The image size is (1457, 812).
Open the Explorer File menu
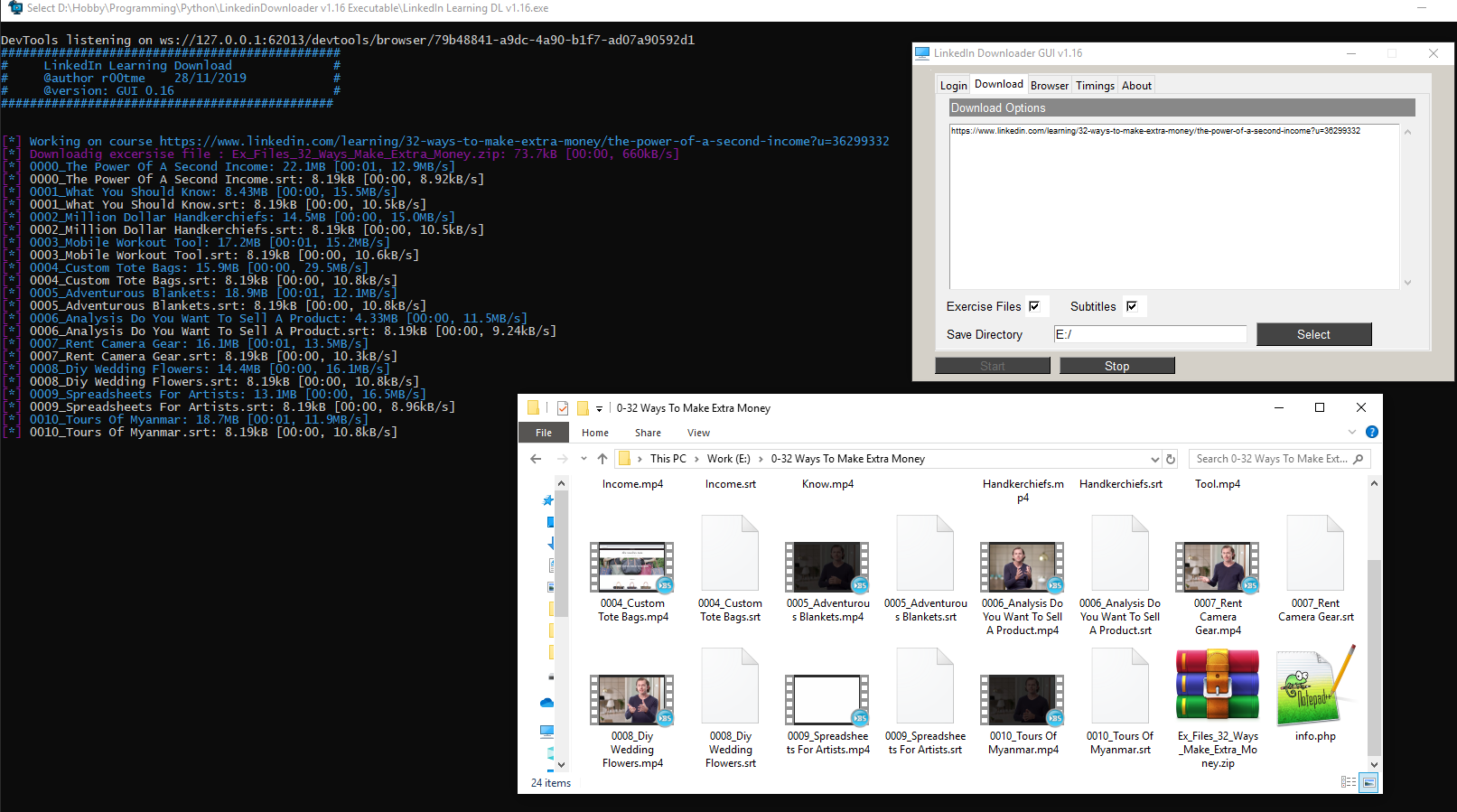click(544, 433)
